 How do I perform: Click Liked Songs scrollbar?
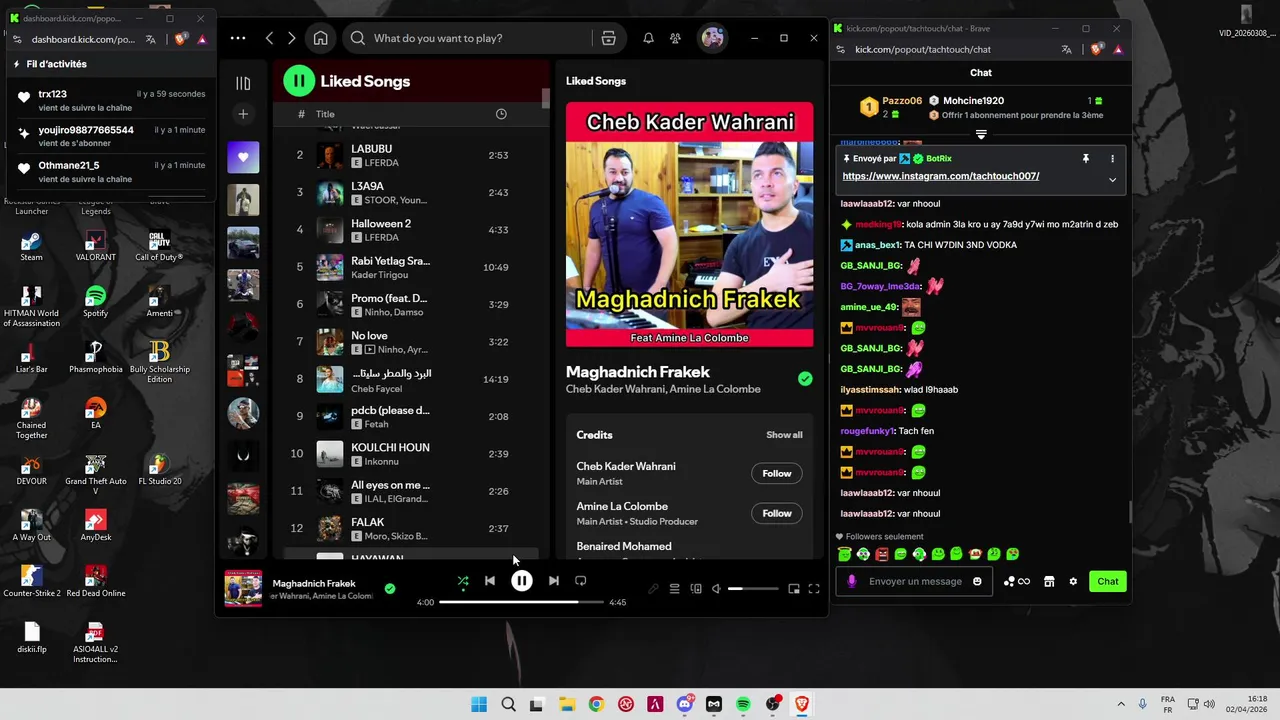point(546,98)
